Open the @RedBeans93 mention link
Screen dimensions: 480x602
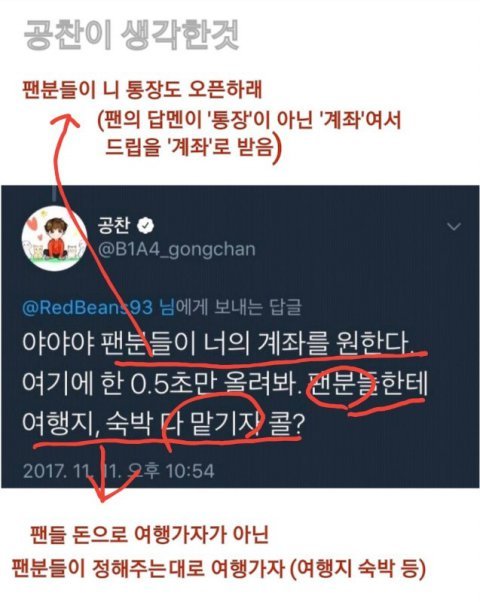pos(88,308)
